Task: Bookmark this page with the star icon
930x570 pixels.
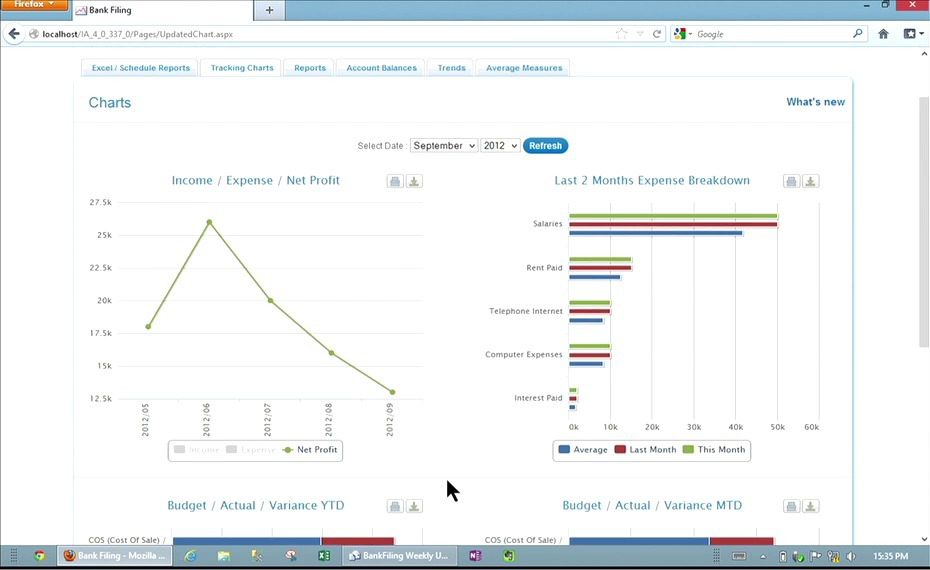Action: click(x=622, y=34)
